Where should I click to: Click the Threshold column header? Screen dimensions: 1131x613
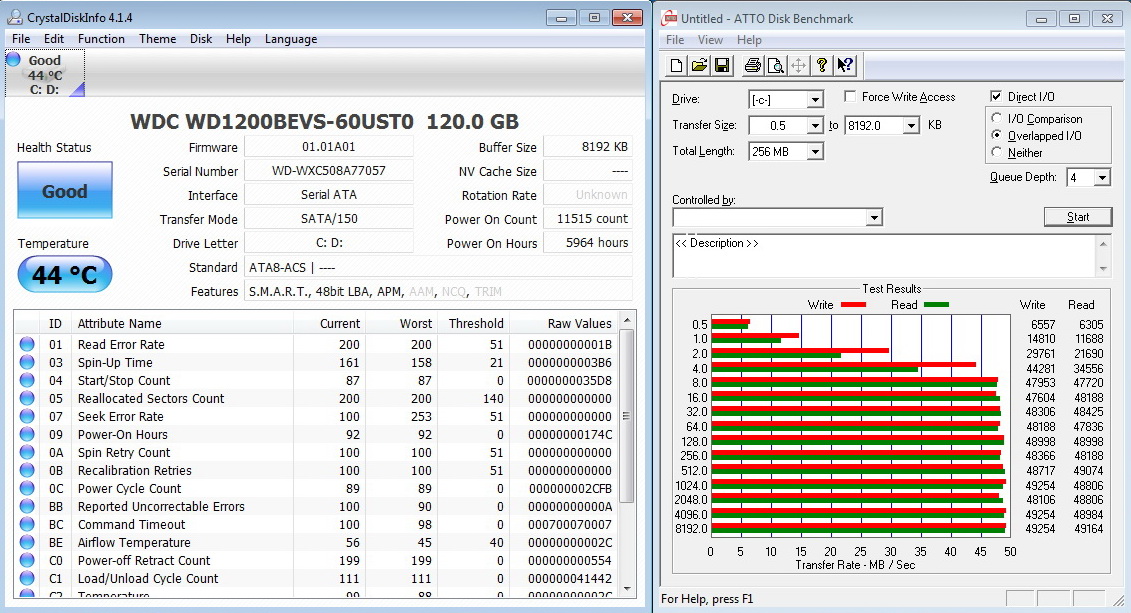474,324
